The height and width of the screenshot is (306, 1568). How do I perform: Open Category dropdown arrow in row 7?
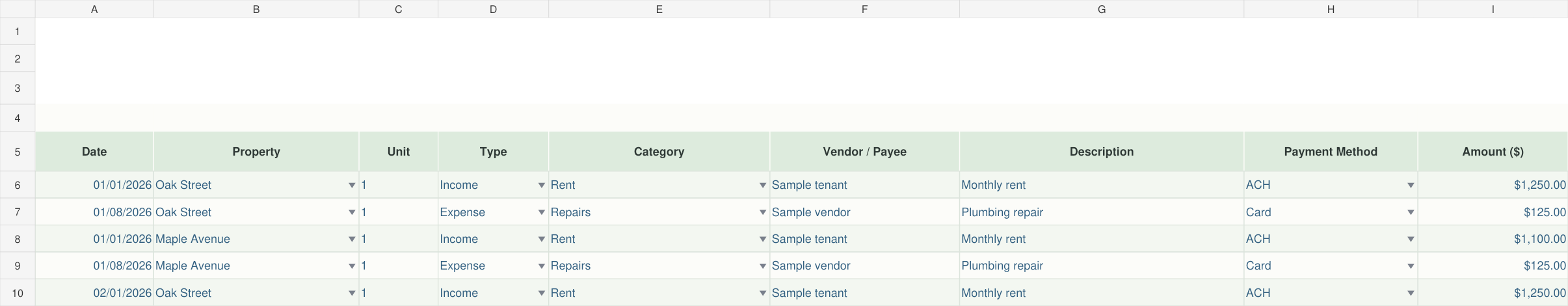(x=762, y=212)
